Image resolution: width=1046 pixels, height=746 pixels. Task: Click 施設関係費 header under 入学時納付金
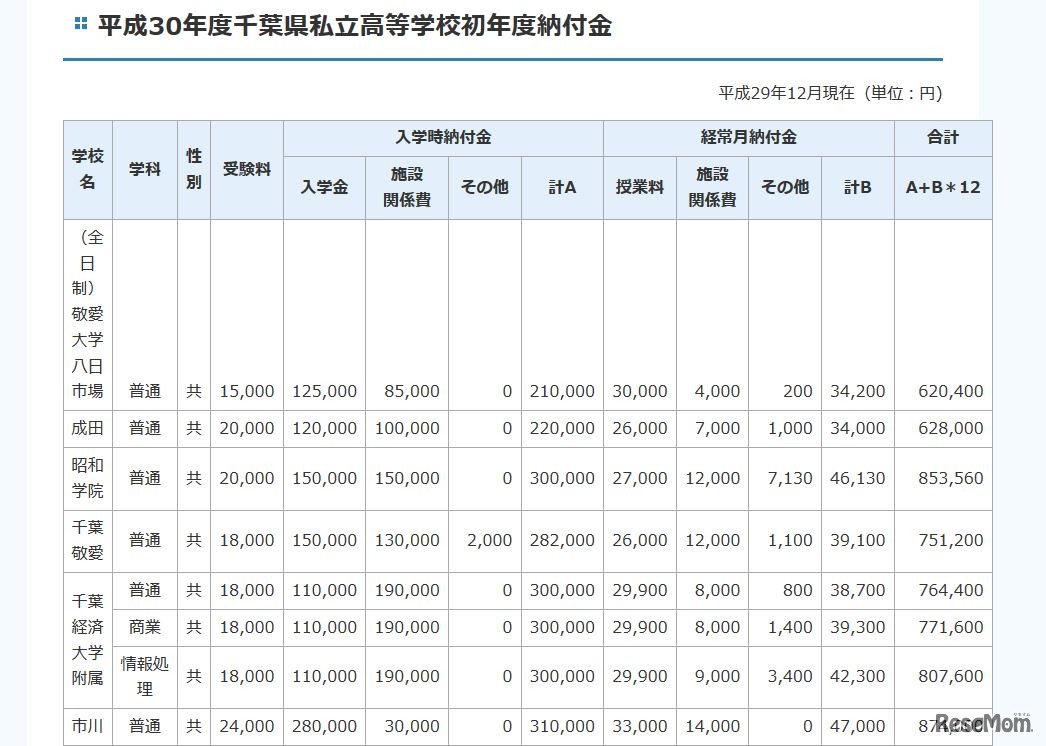pyautogui.click(x=407, y=188)
